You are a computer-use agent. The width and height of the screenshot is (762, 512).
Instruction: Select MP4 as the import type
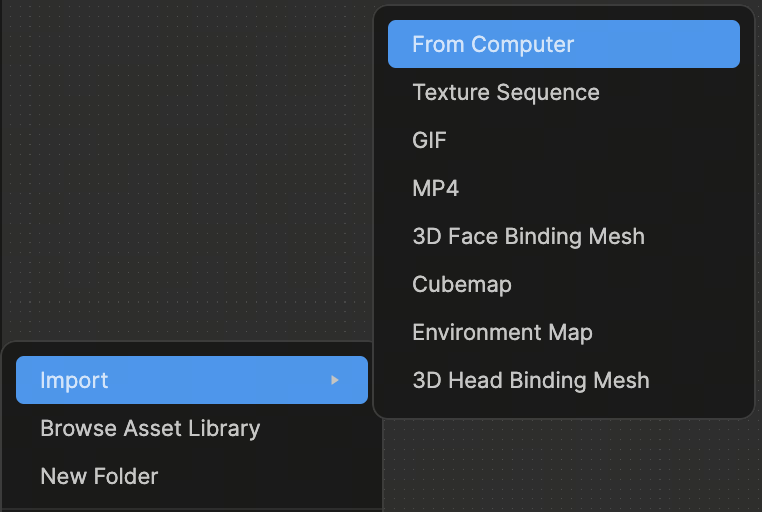pos(436,188)
